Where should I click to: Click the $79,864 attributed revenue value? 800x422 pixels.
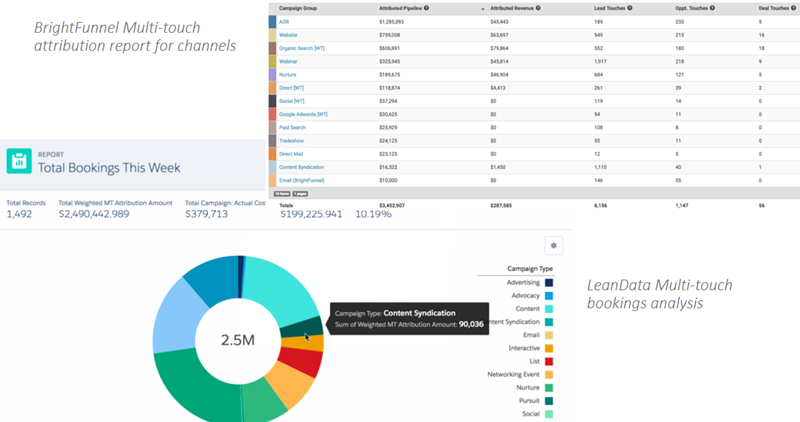click(x=499, y=48)
